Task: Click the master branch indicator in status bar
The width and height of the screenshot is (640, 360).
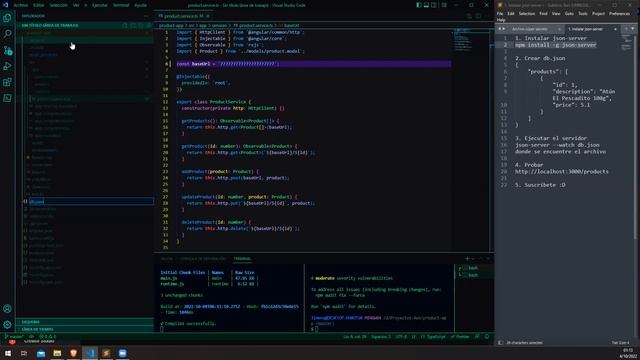Action: pyautogui.click(x=14, y=337)
